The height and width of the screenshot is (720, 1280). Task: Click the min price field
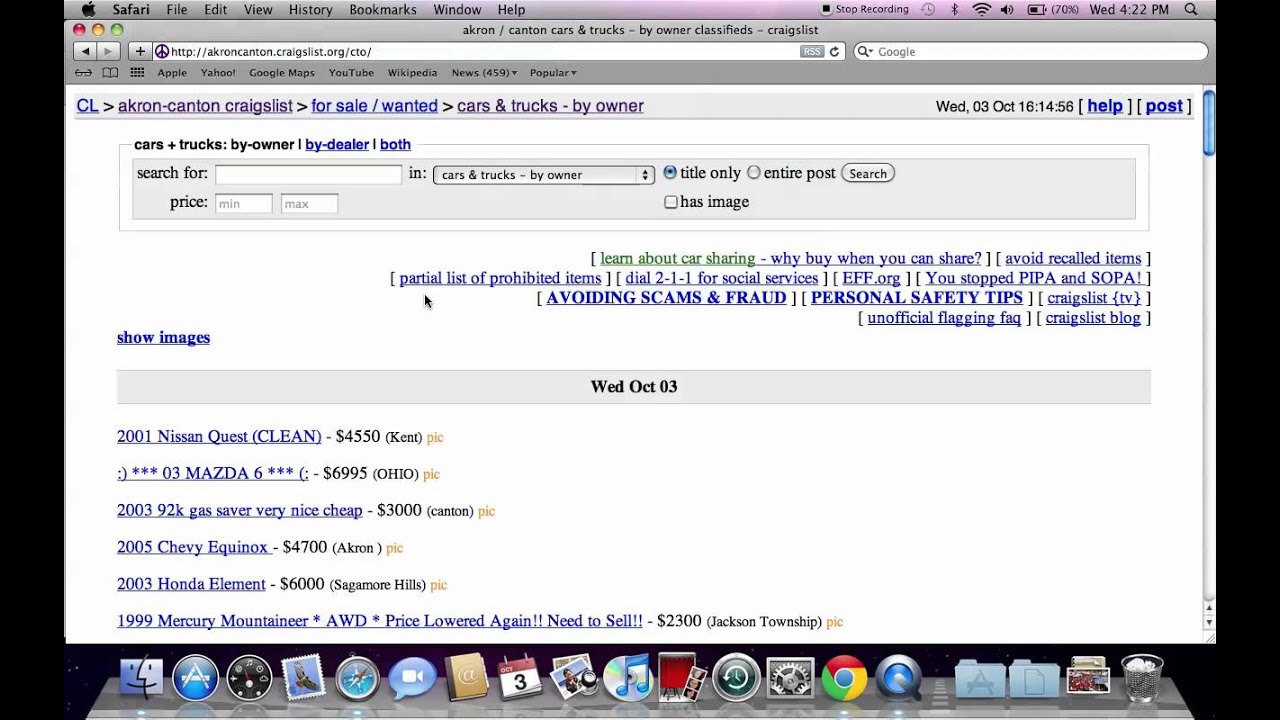243,204
